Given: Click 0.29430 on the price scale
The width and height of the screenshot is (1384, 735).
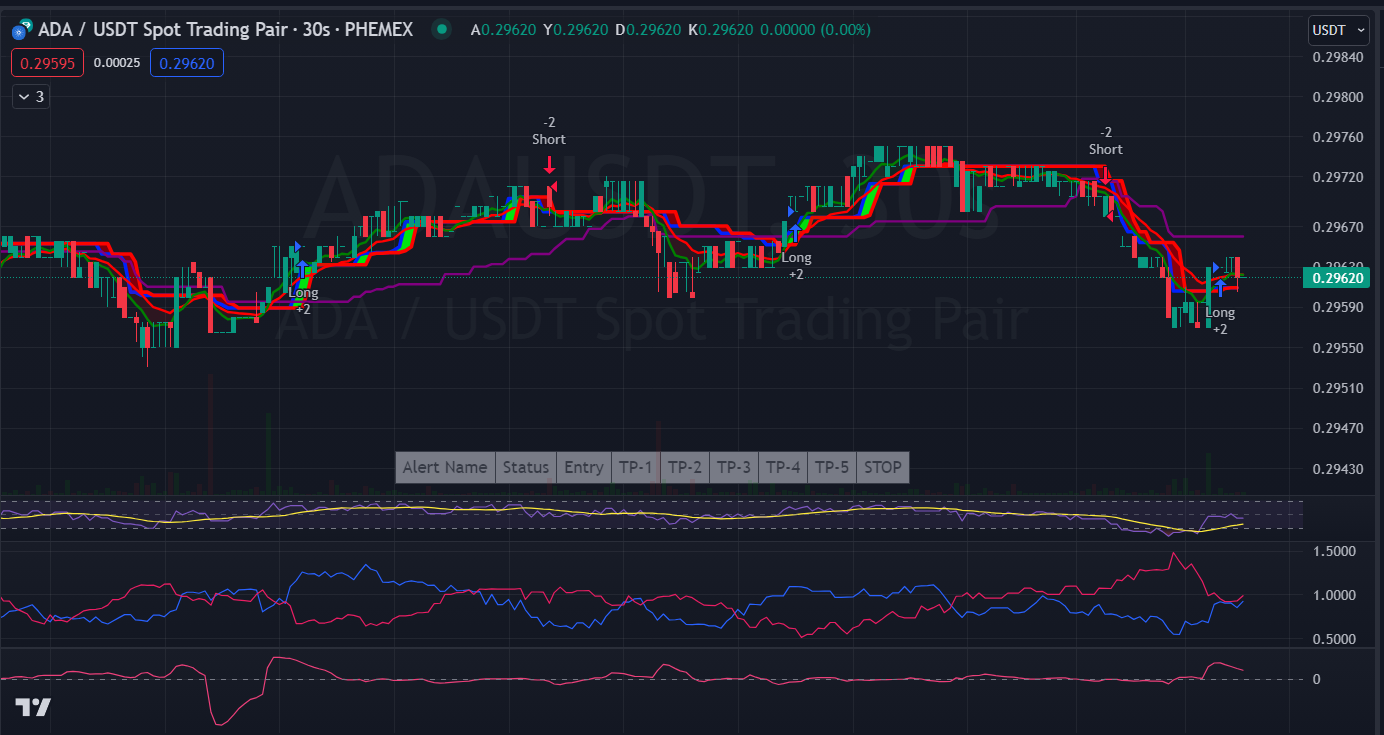Looking at the screenshot, I should pyautogui.click(x=1337, y=468).
